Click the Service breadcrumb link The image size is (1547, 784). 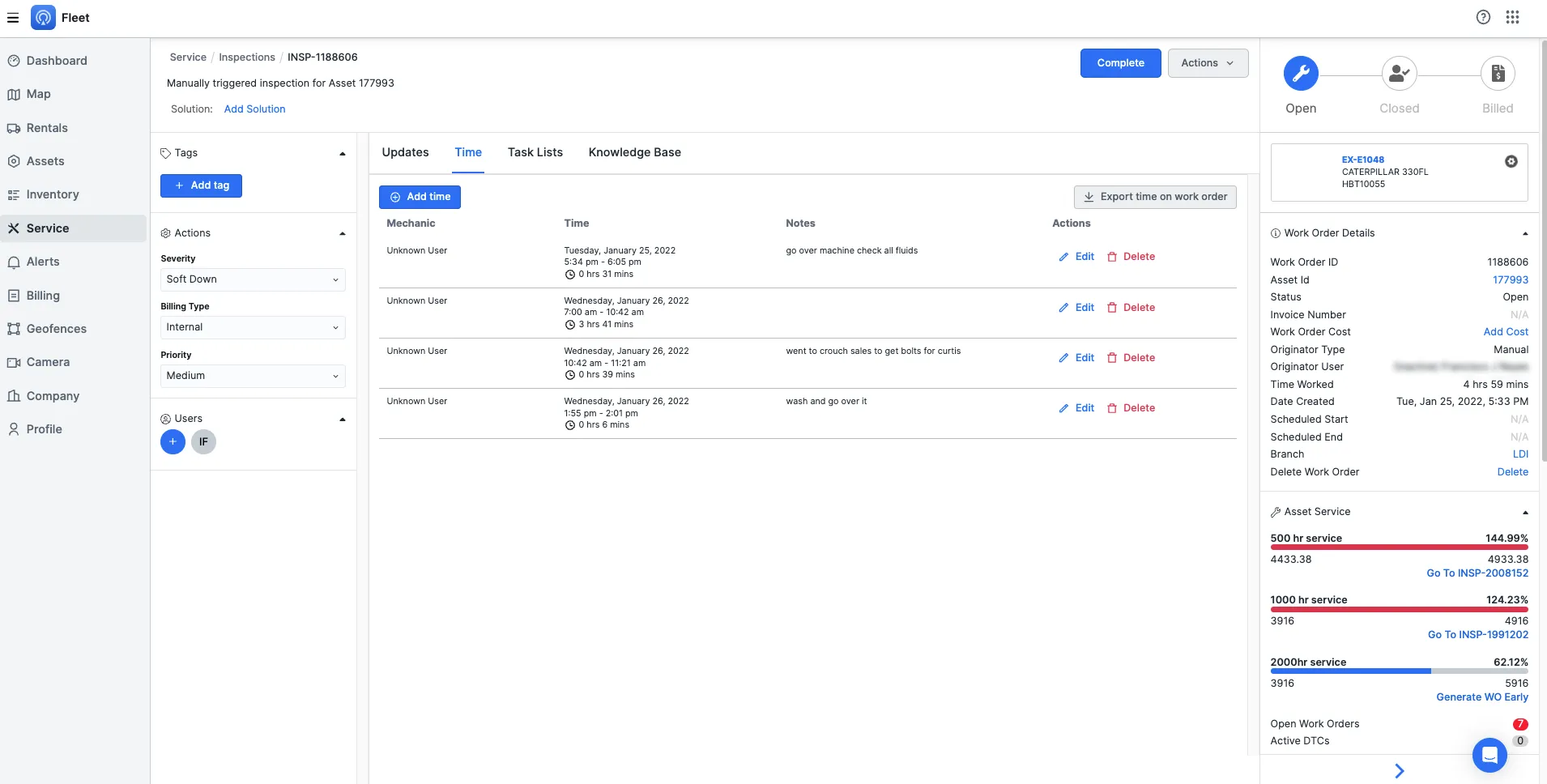coord(188,57)
